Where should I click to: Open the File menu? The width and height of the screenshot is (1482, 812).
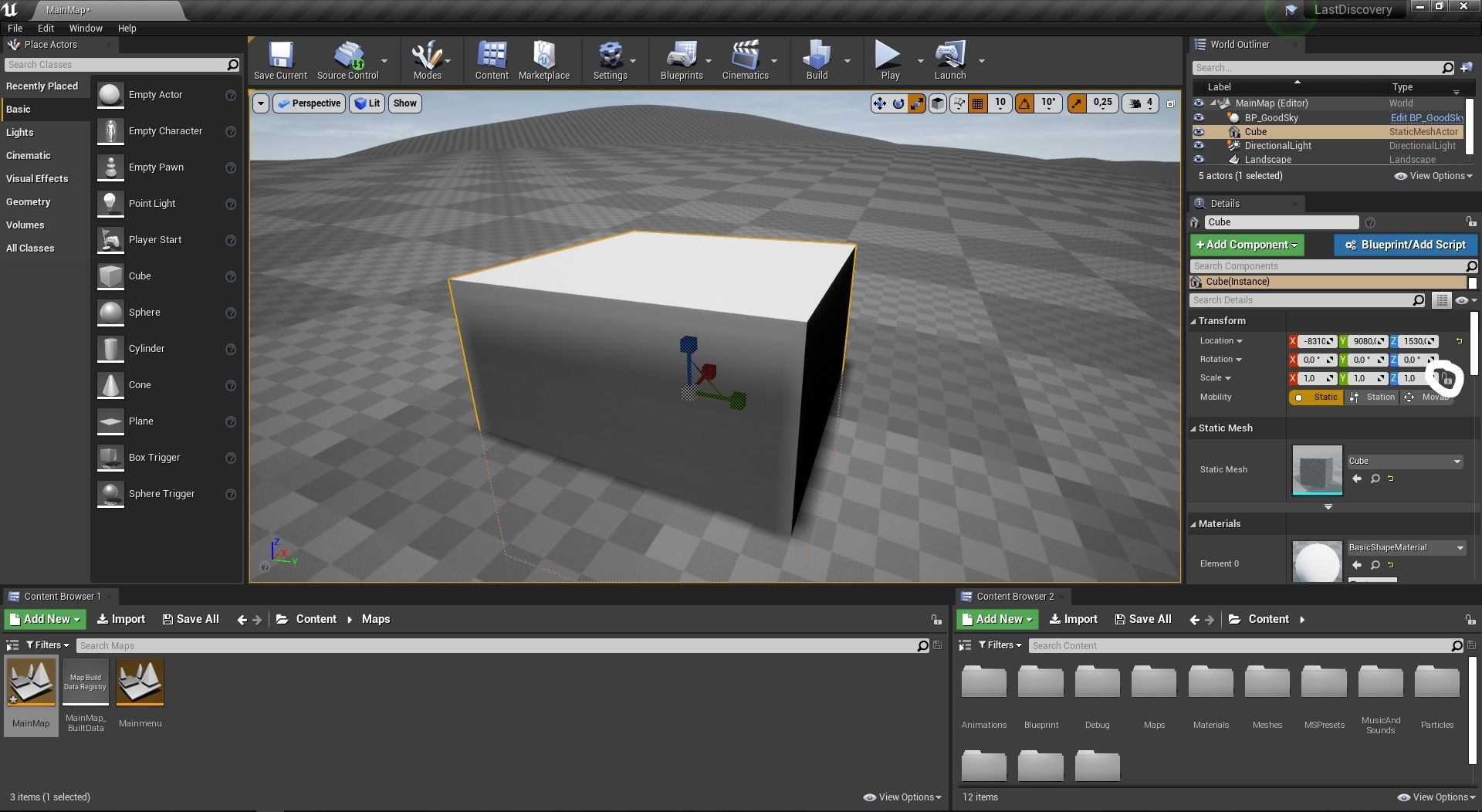coord(15,29)
